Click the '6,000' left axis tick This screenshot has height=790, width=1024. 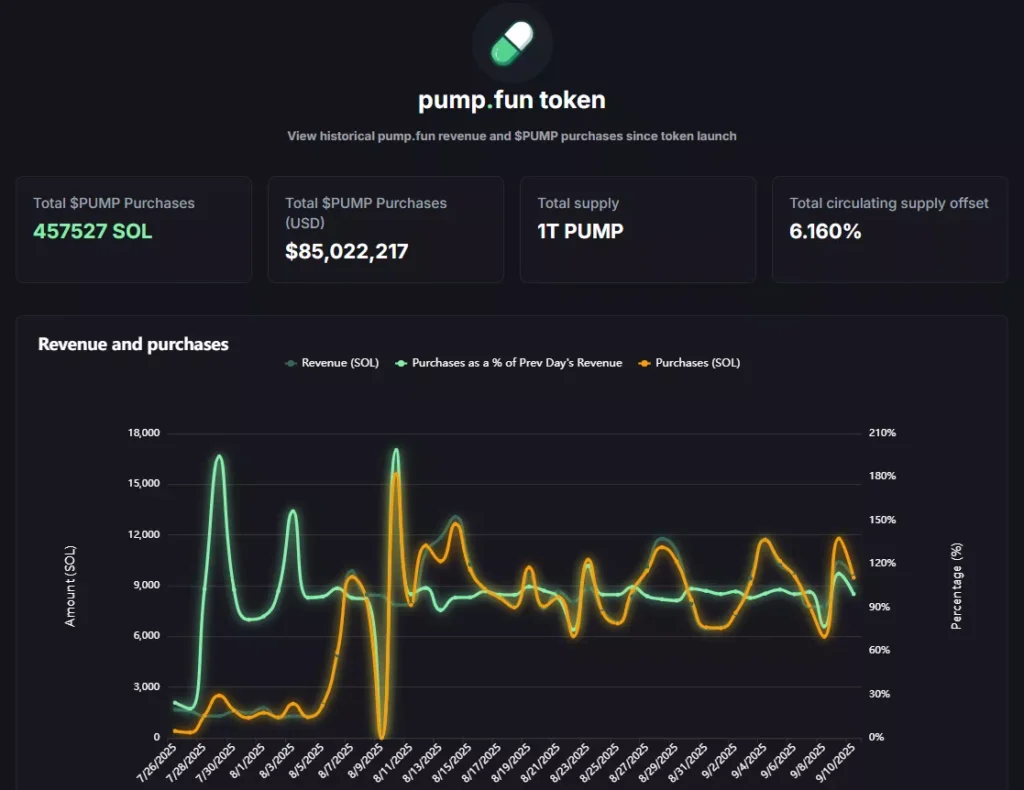pos(146,635)
